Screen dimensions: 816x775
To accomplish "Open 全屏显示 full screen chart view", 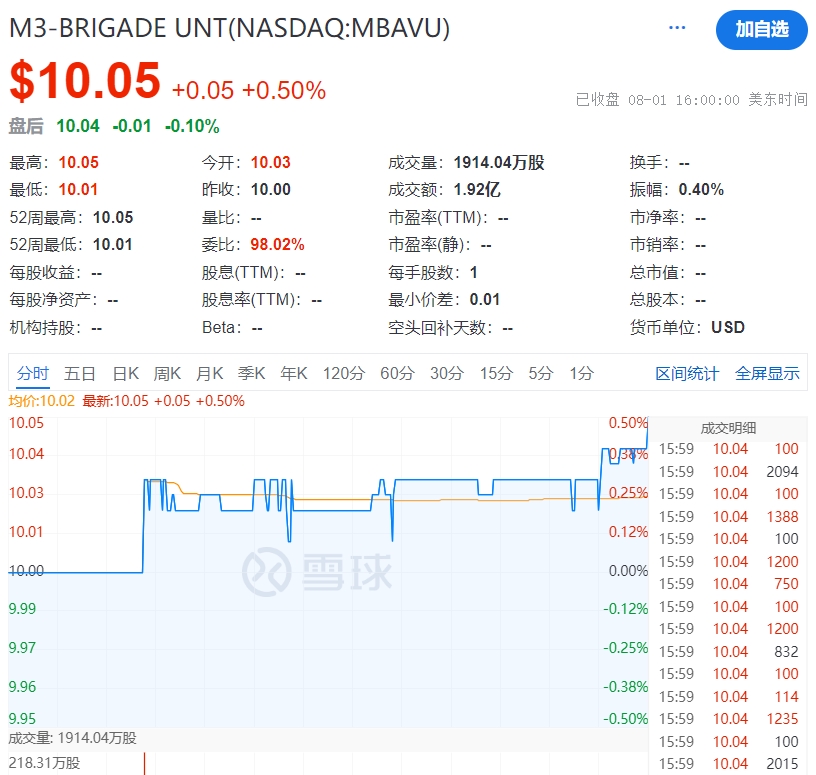I will 764,372.
